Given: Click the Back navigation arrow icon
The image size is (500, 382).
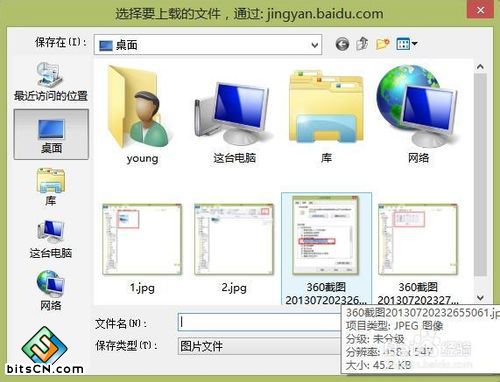Looking at the screenshot, I should (x=342, y=44).
